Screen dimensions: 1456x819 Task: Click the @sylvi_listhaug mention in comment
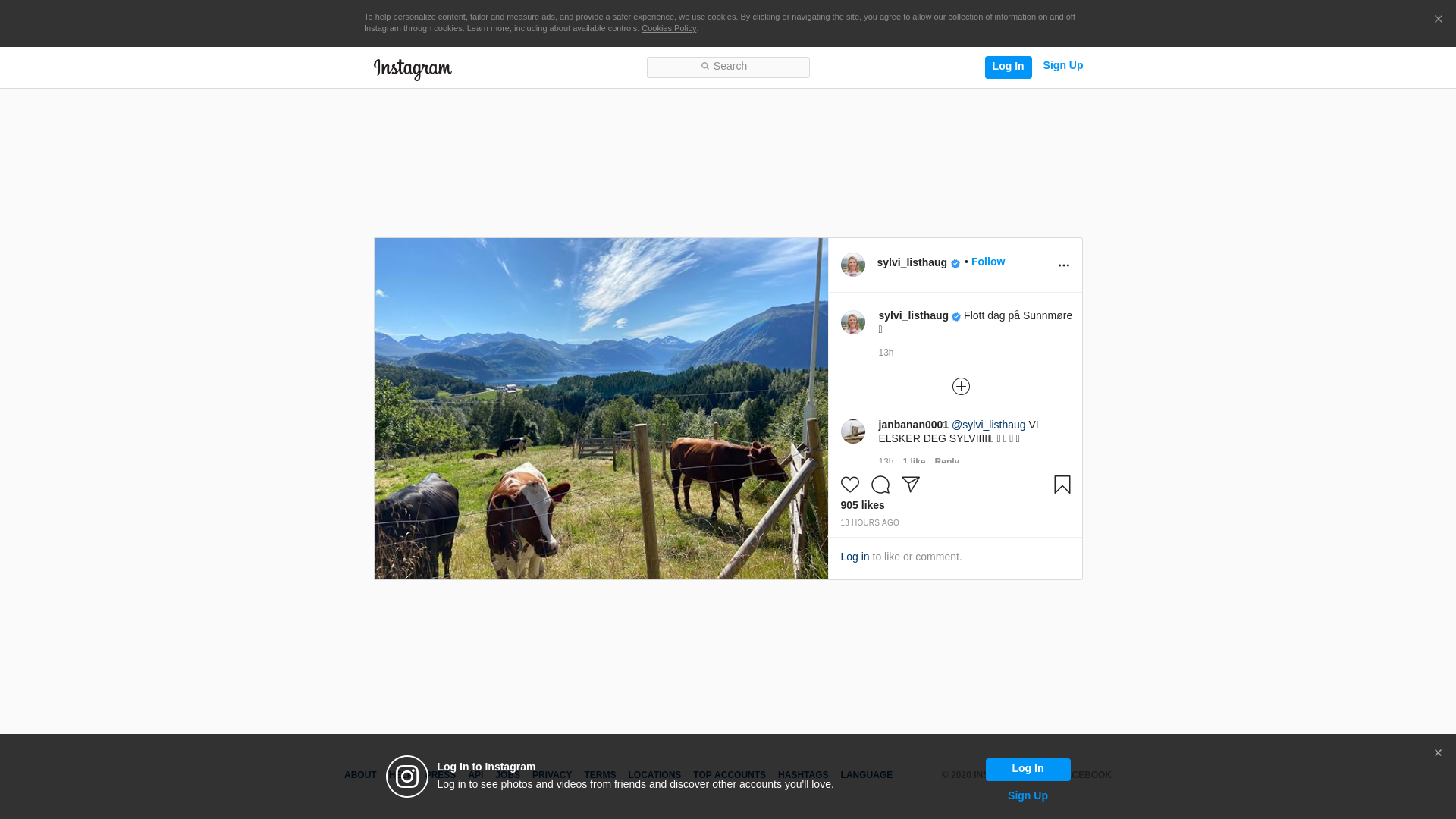coord(988,425)
